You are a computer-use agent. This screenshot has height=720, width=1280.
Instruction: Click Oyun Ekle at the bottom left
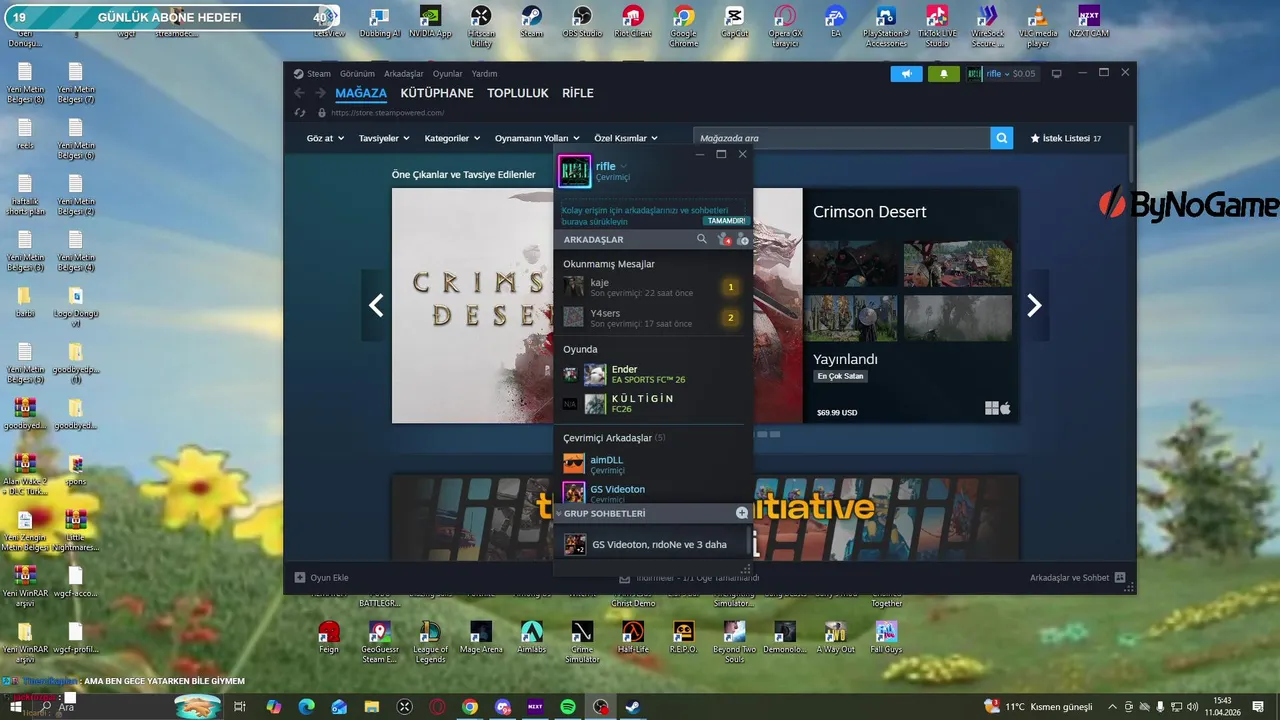(321, 578)
